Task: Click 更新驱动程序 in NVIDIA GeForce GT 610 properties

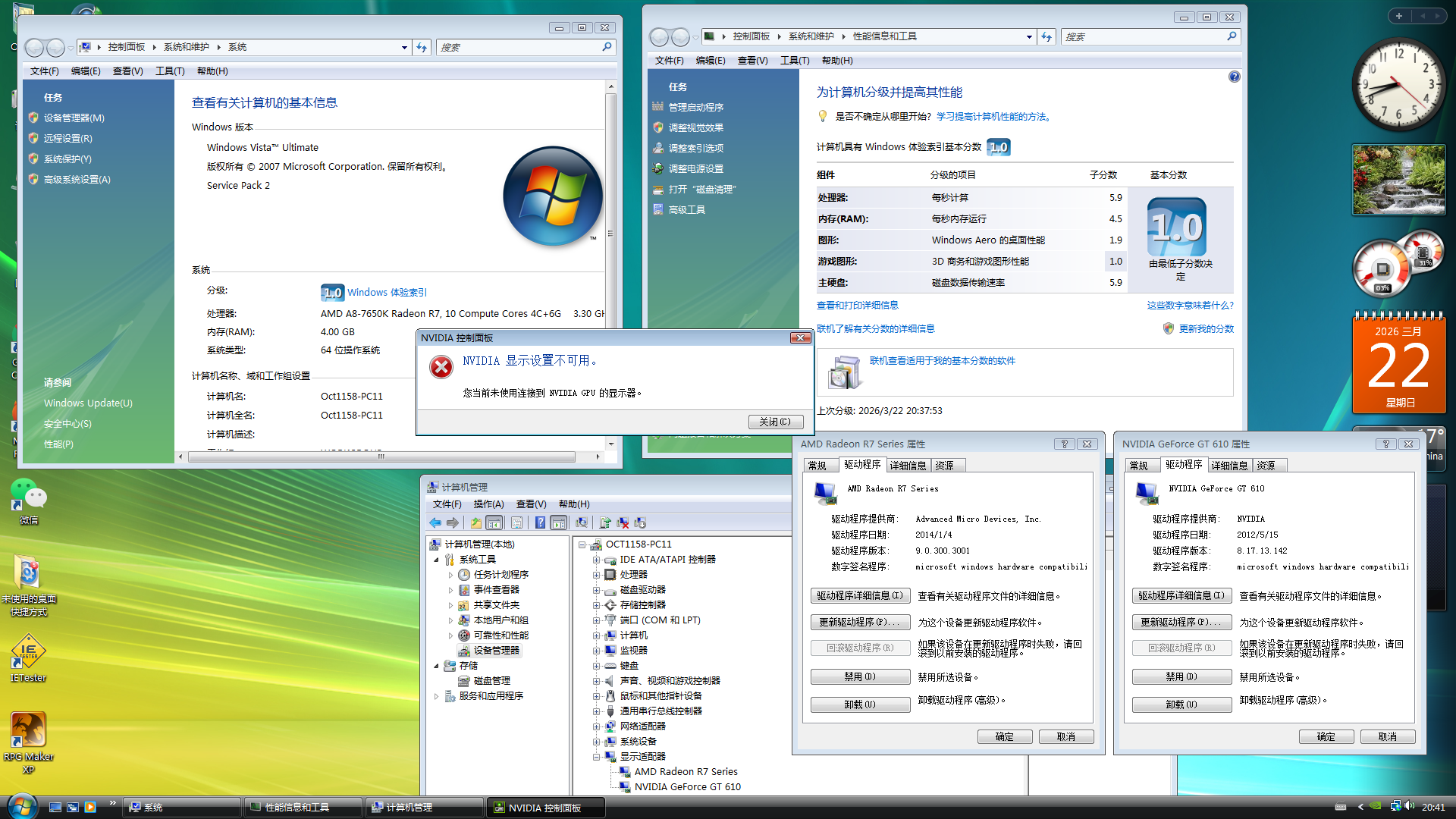Action: [x=1181, y=623]
